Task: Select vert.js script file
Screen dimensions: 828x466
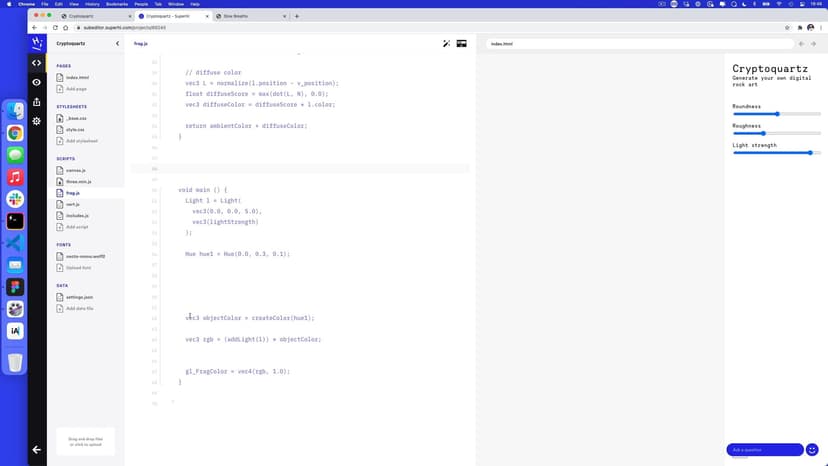Action: point(73,204)
